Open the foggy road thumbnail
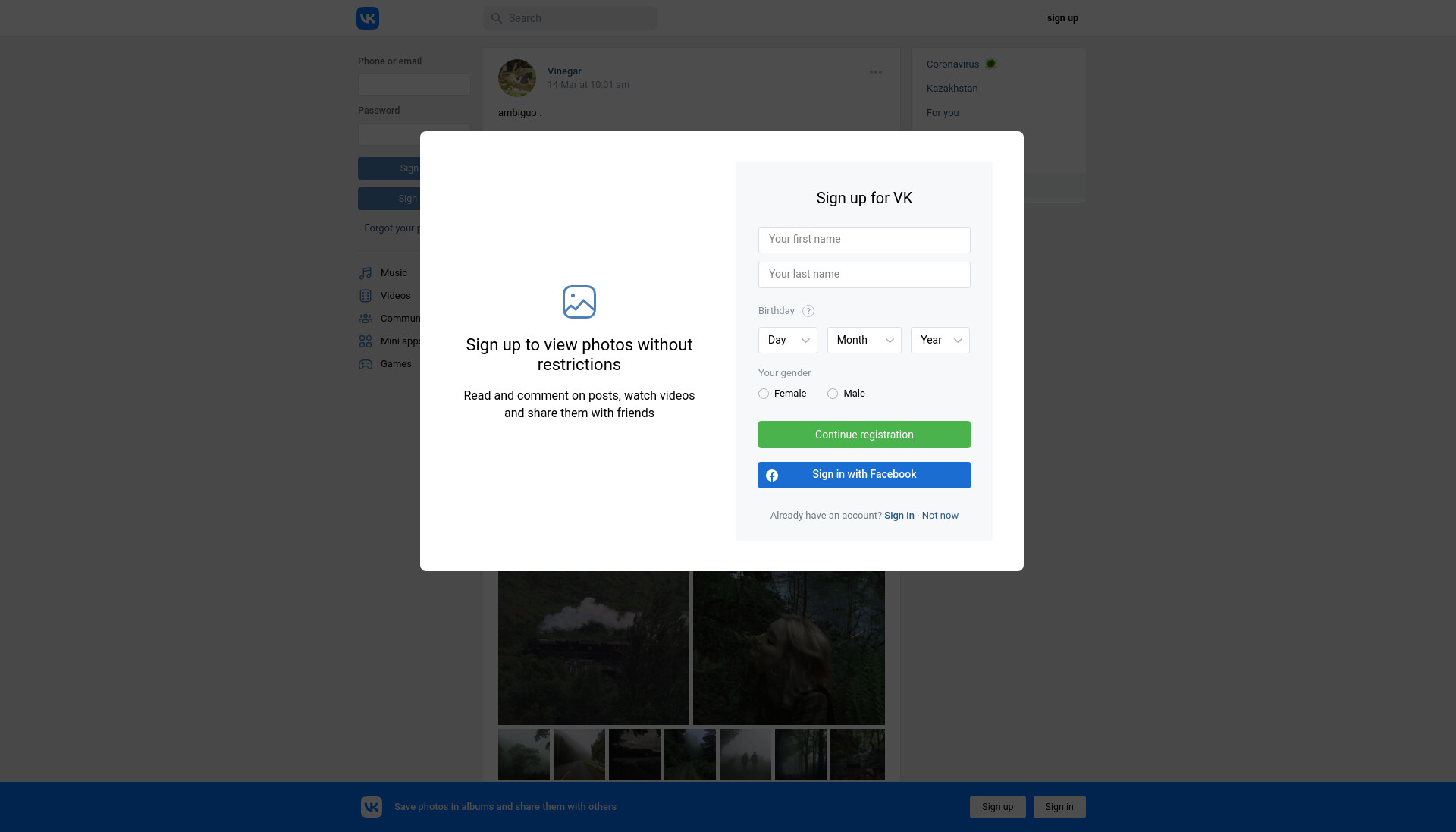 pyautogui.click(x=579, y=755)
